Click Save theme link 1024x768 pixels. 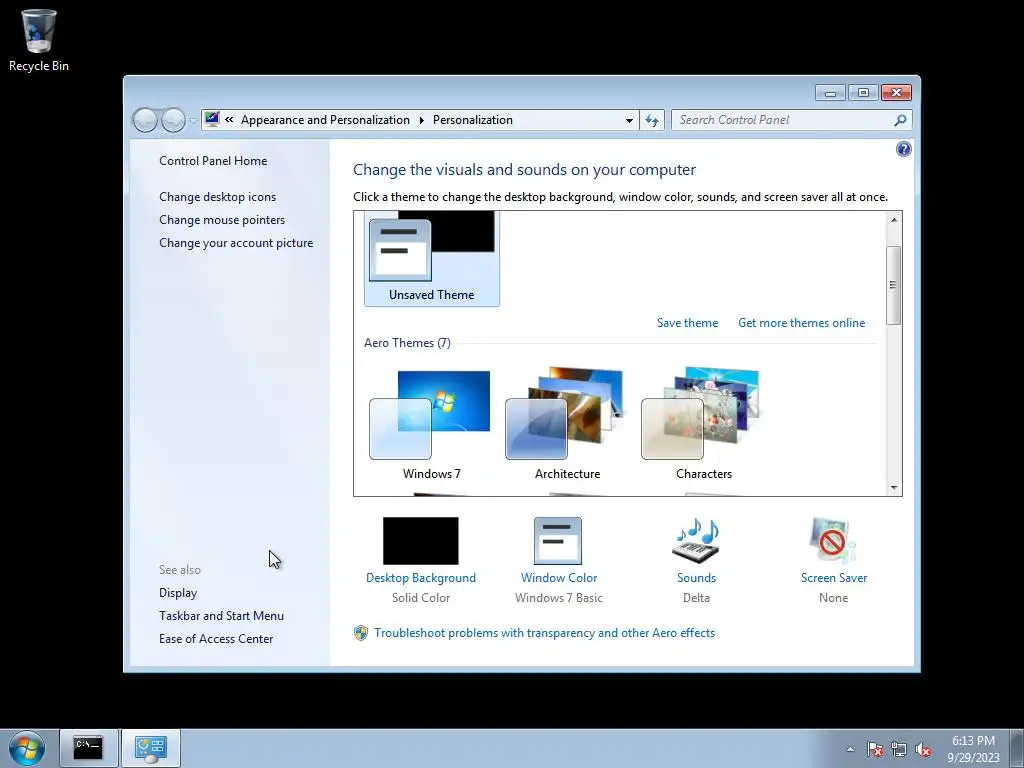(687, 323)
